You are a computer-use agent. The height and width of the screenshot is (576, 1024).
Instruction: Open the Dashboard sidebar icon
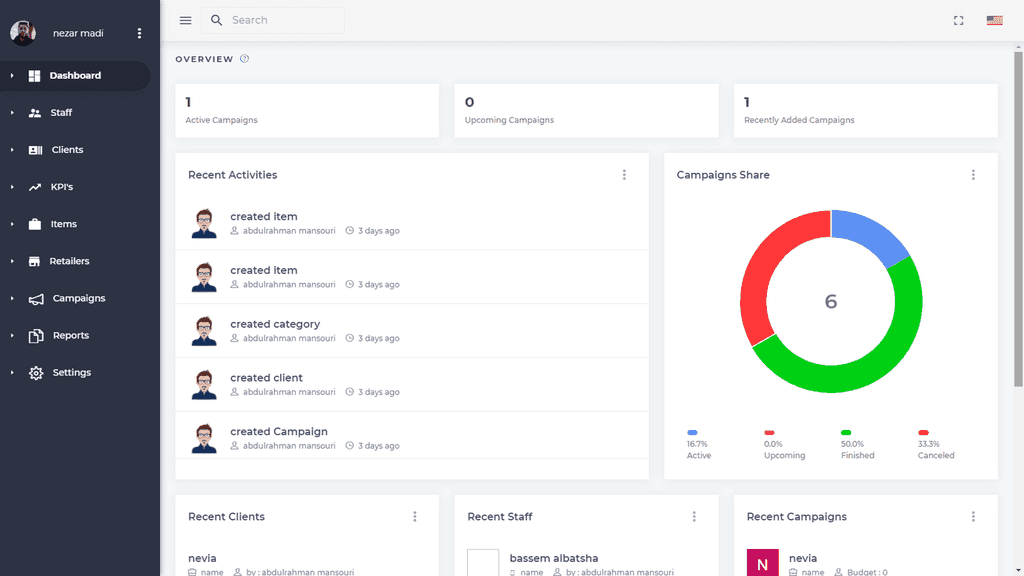pos(35,76)
